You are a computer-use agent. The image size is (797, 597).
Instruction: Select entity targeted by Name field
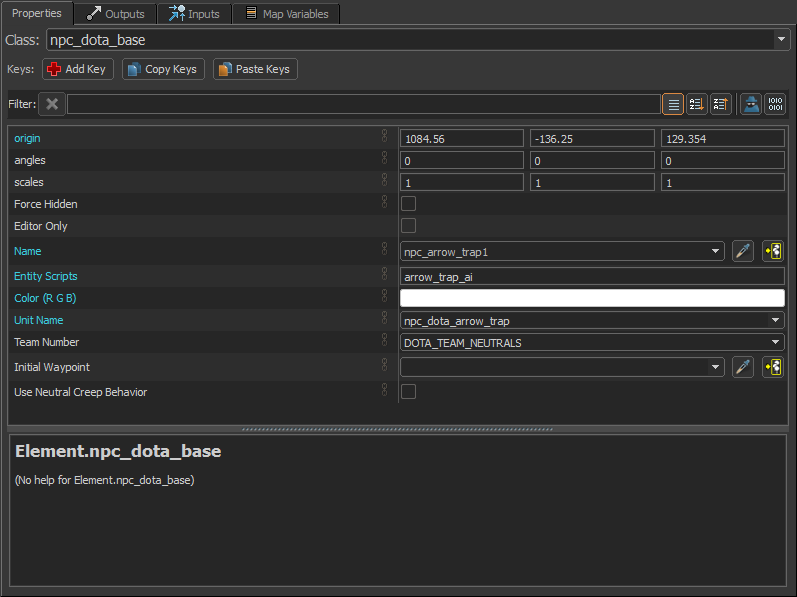click(773, 251)
